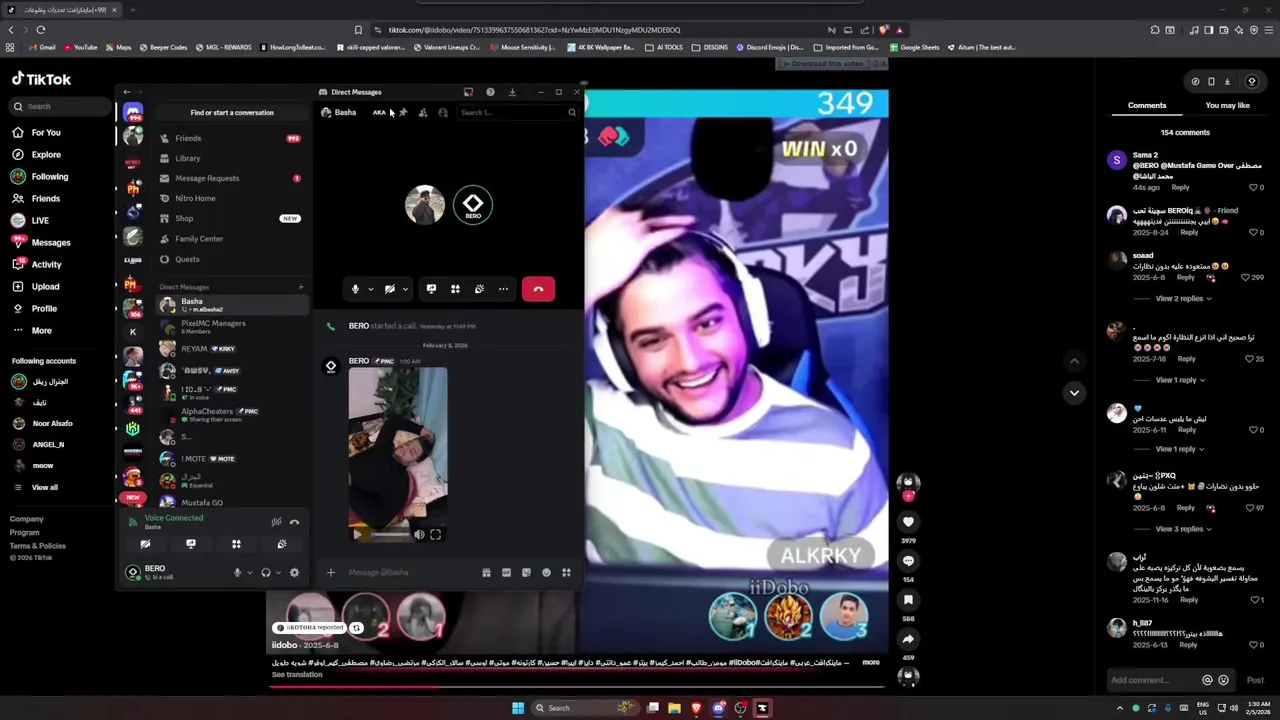The width and height of the screenshot is (1280, 720).
Task: Open Mustafa GO direct message
Action: 231,502
